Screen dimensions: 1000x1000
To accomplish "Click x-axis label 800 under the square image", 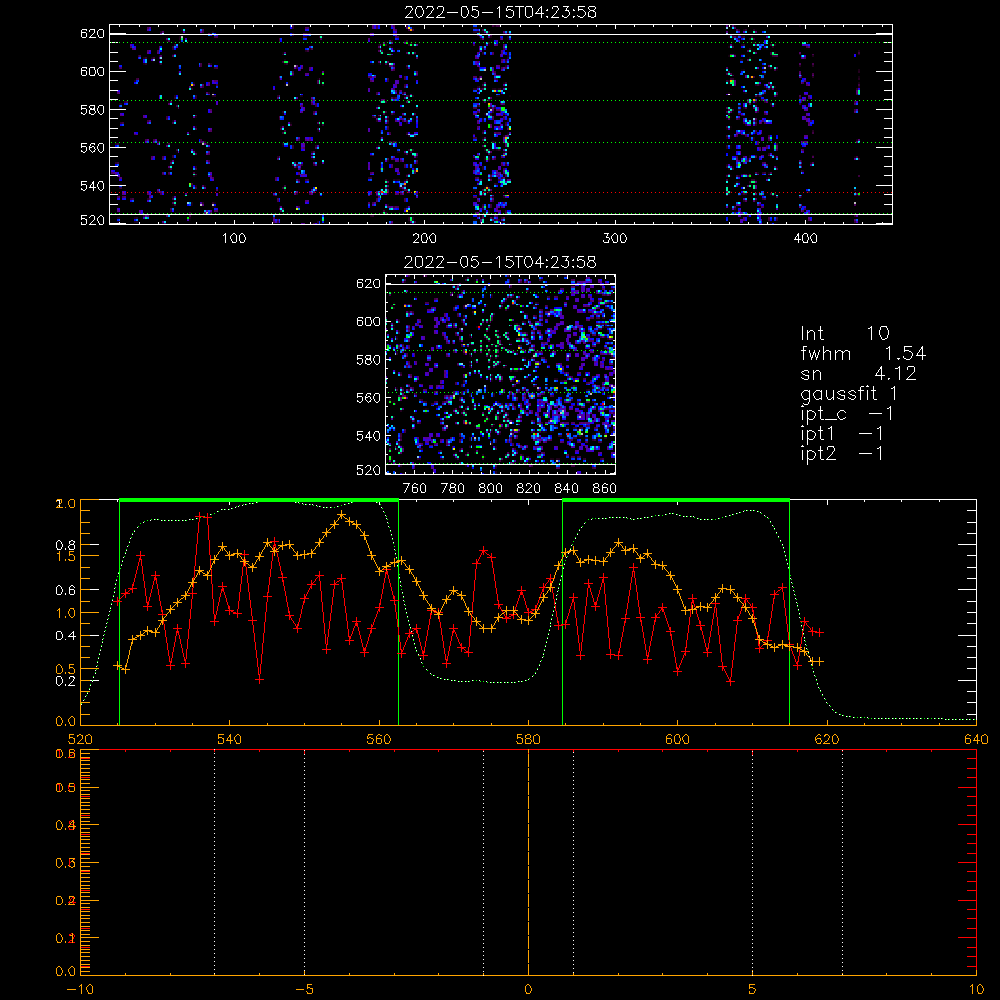I will pyautogui.click(x=490, y=489).
